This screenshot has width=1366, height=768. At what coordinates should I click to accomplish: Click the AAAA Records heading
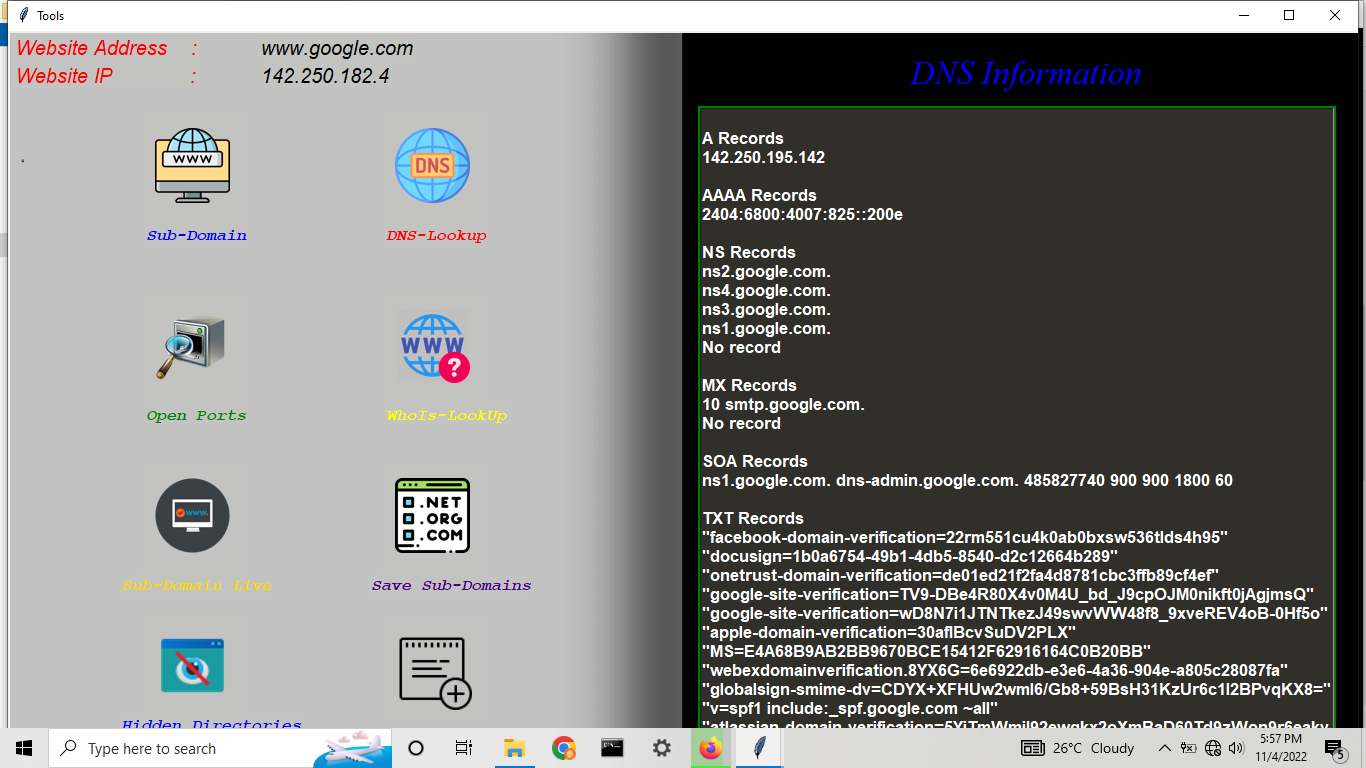[x=760, y=195]
